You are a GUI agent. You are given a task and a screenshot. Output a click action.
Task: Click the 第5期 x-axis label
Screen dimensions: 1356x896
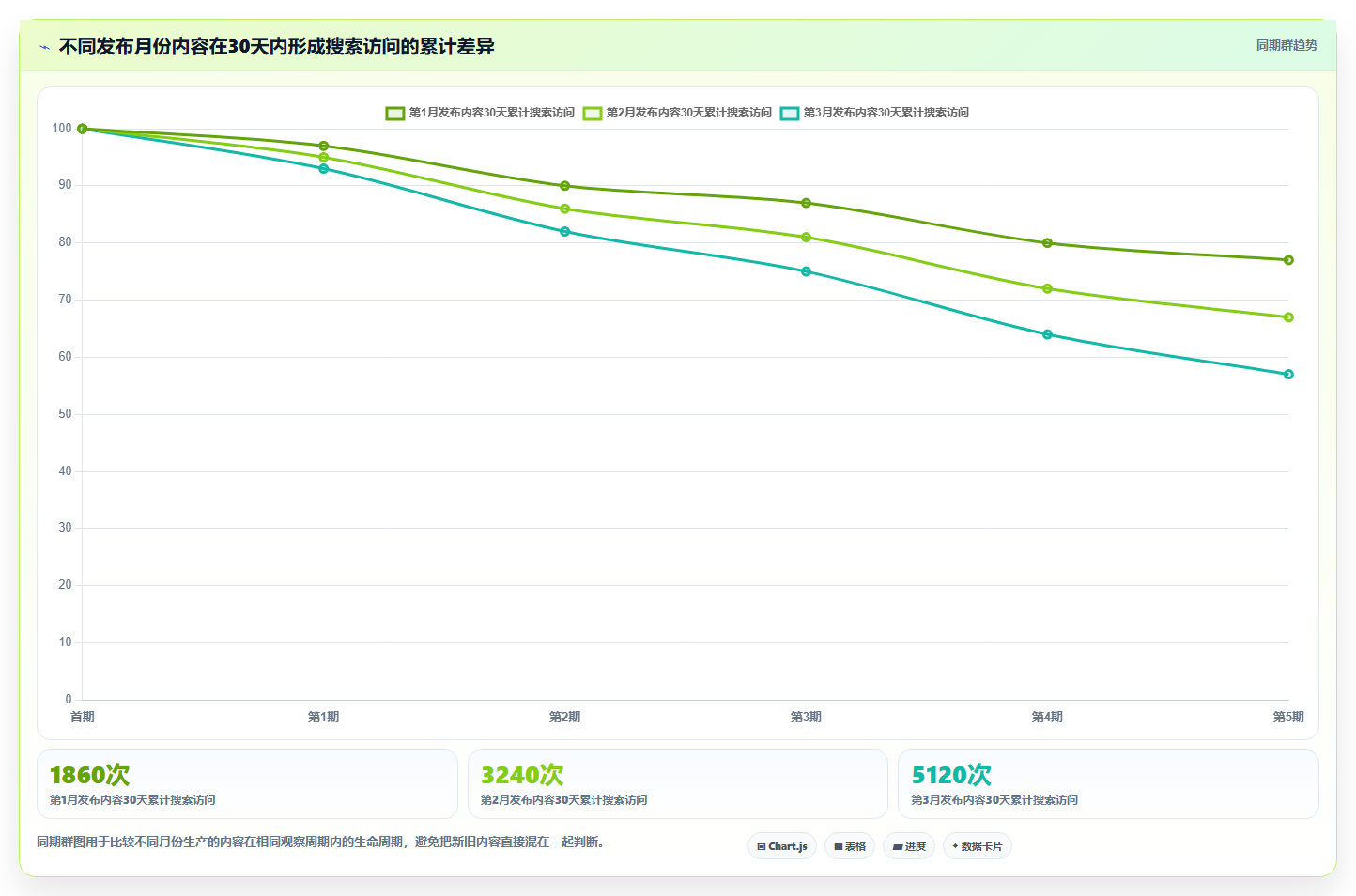coord(1288,717)
